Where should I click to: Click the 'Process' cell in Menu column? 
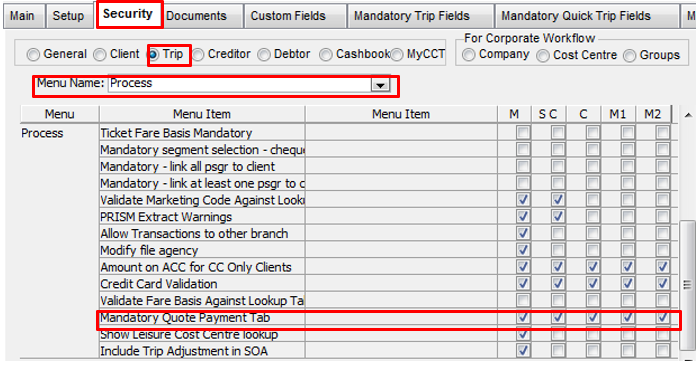coord(42,133)
